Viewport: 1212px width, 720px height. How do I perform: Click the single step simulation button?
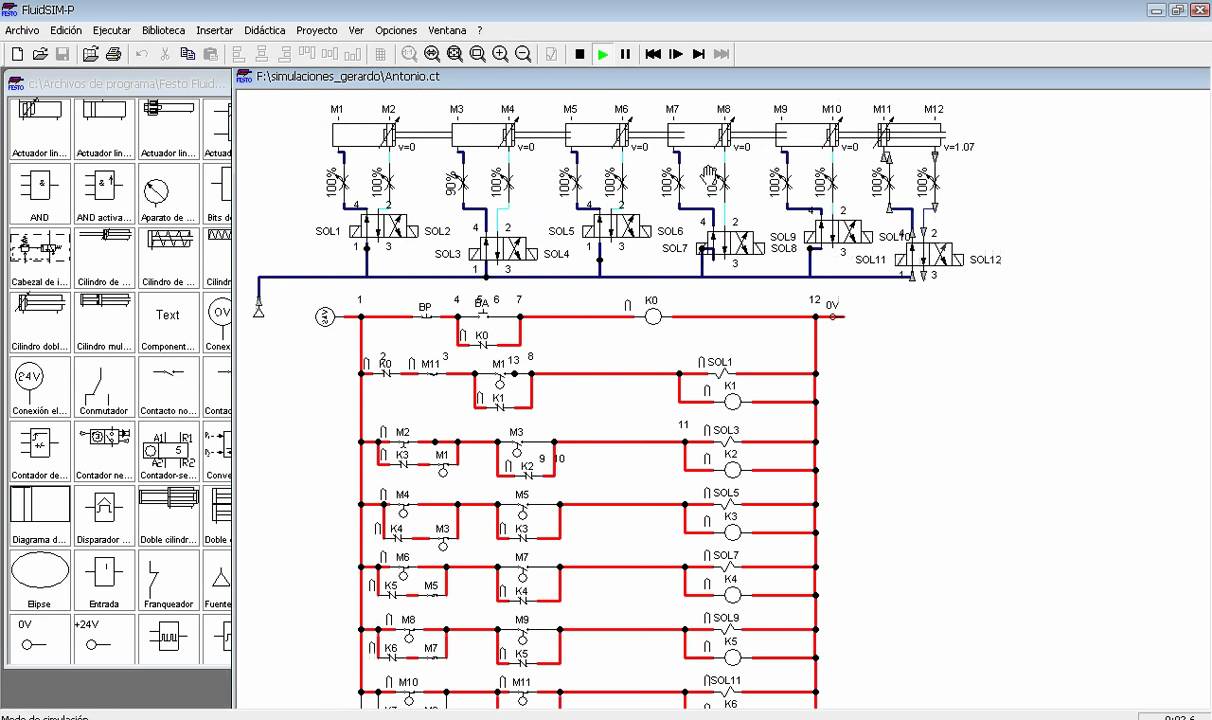coord(676,54)
